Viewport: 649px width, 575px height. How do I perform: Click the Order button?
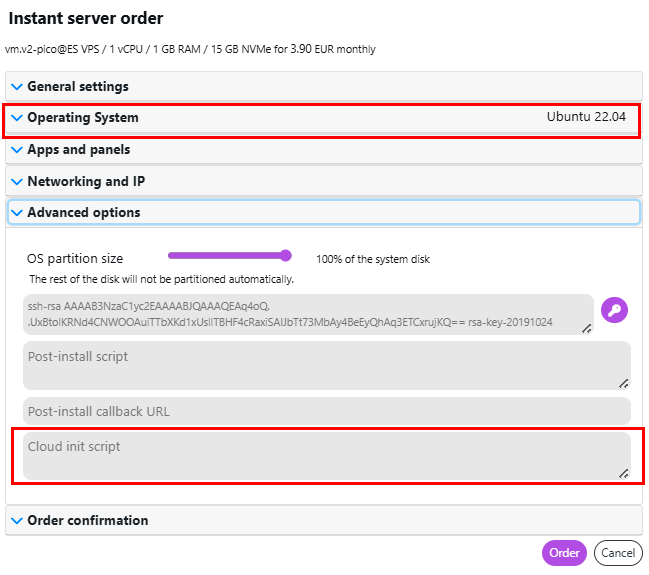pyautogui.click(x=564, y=553)
